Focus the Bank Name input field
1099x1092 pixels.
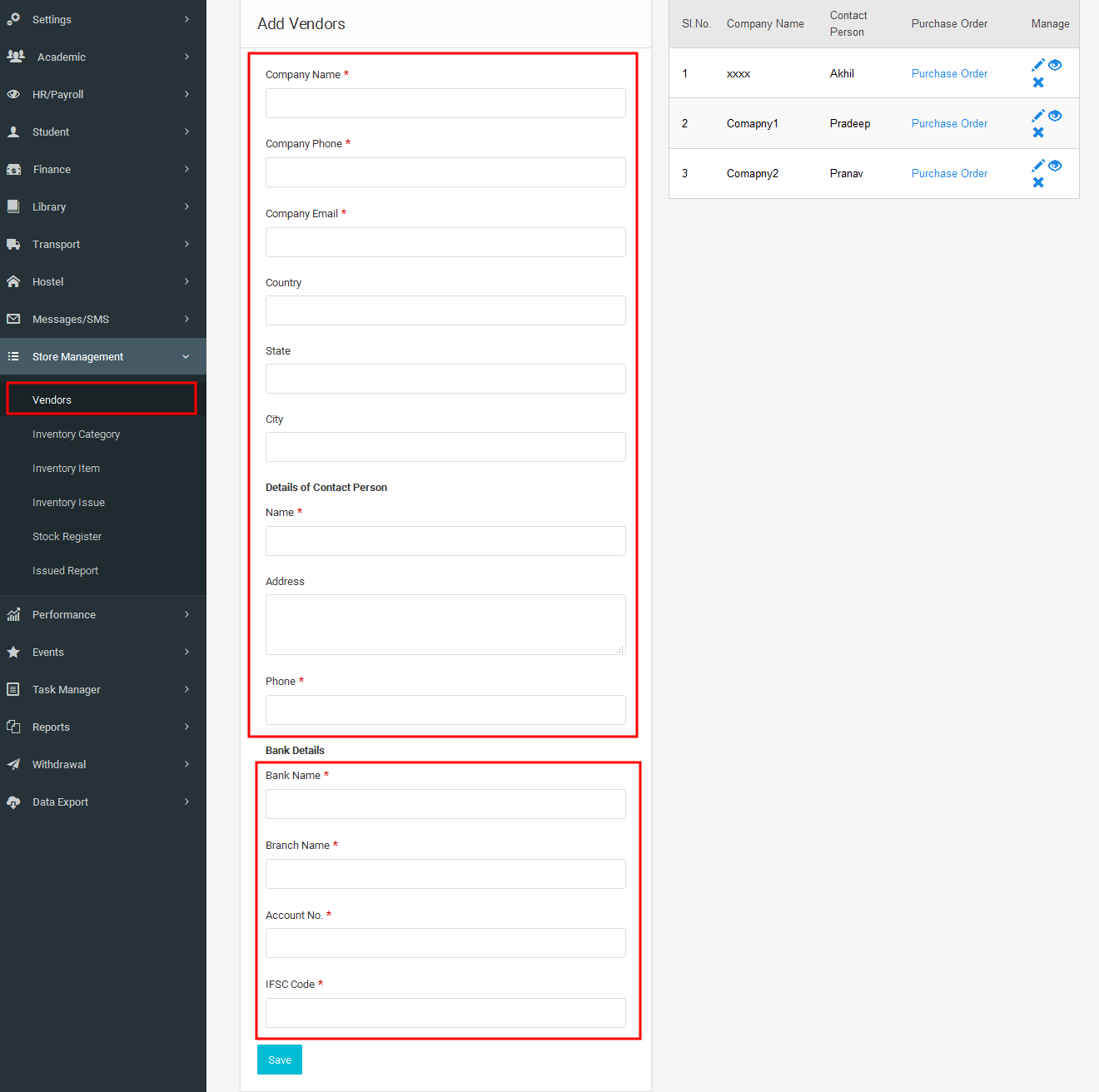click(x=445, y=804)
